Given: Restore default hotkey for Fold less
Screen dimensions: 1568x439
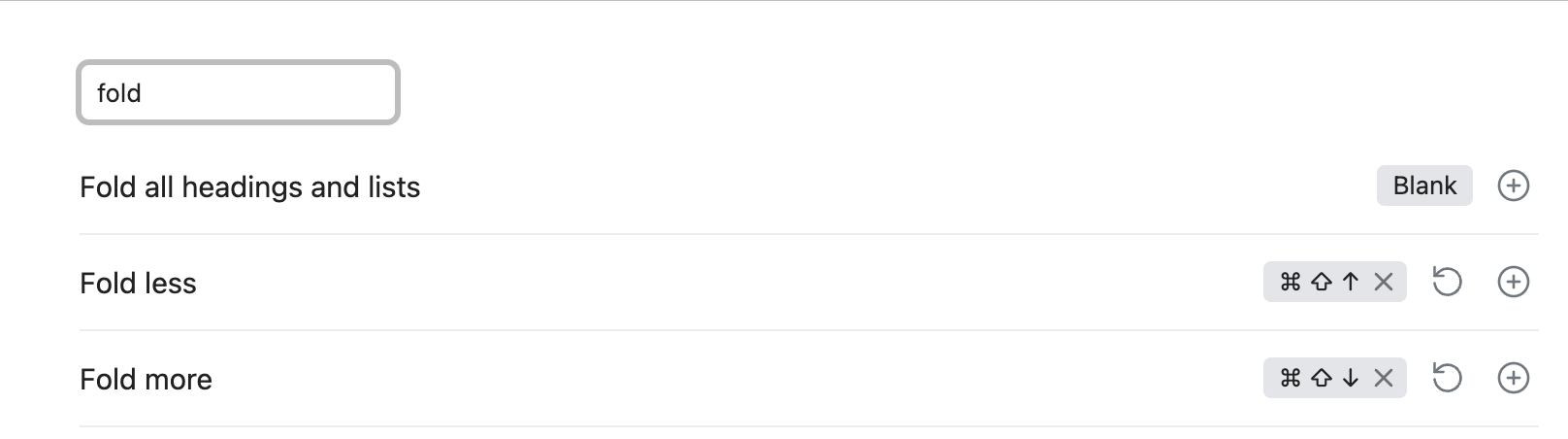Looking at the screenshot, I should [1447, 282].
